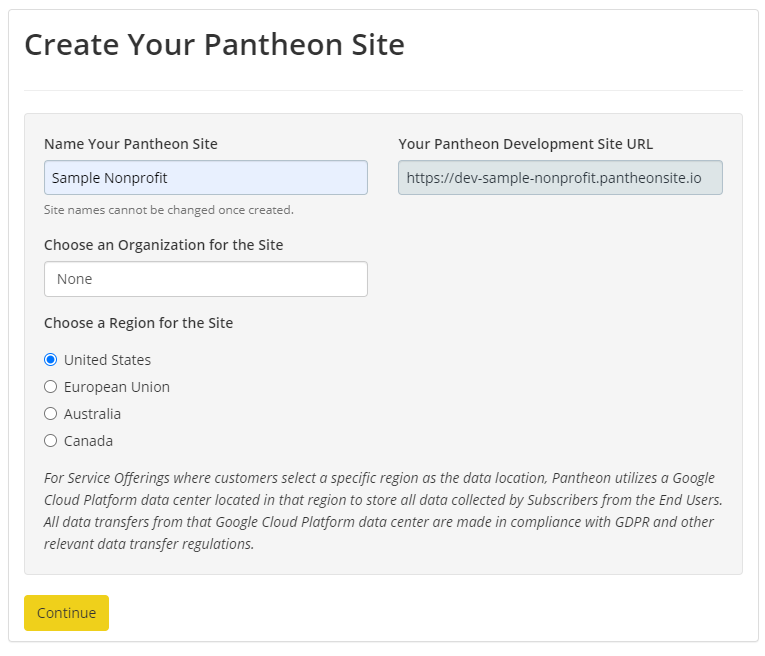Select the United States region radio button
The width and height of the screenshot is (765, 656).
51,360
